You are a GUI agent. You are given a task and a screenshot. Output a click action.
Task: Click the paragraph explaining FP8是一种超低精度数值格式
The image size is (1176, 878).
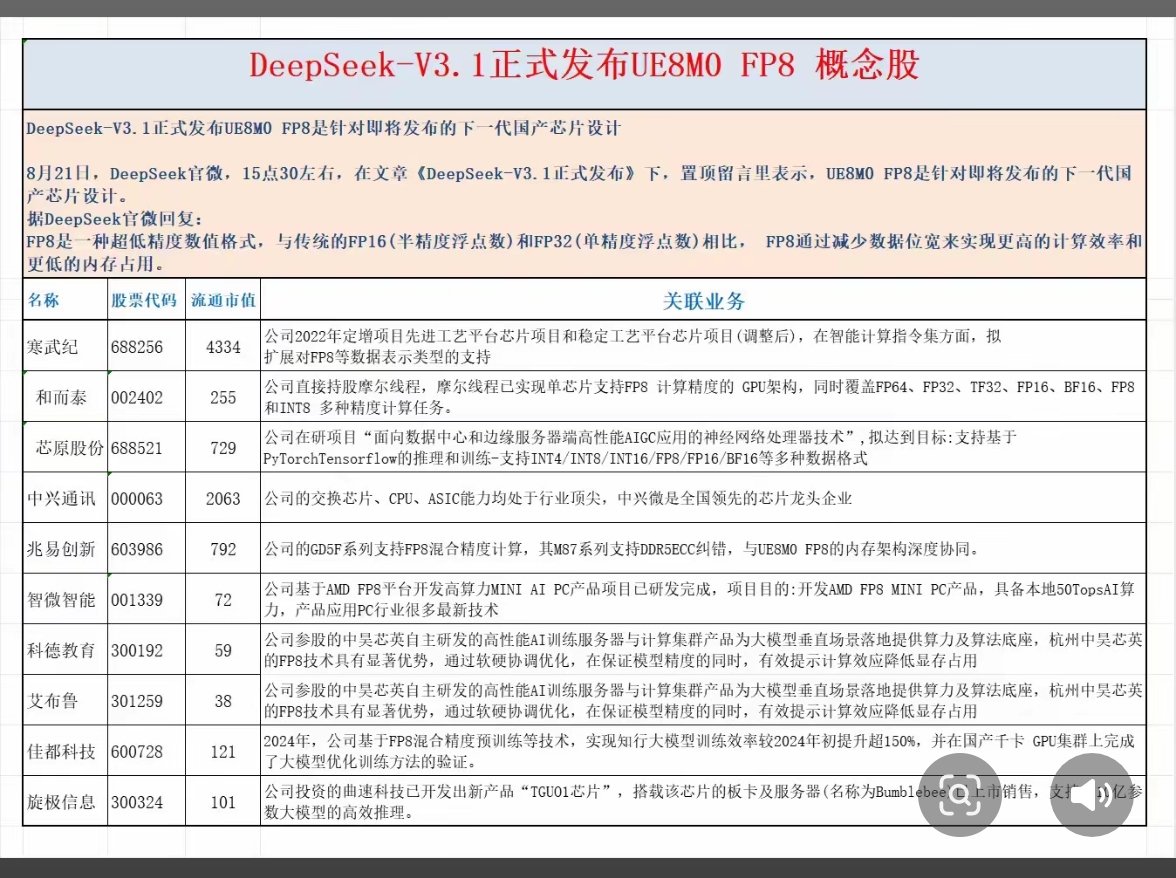coord(584,253)
